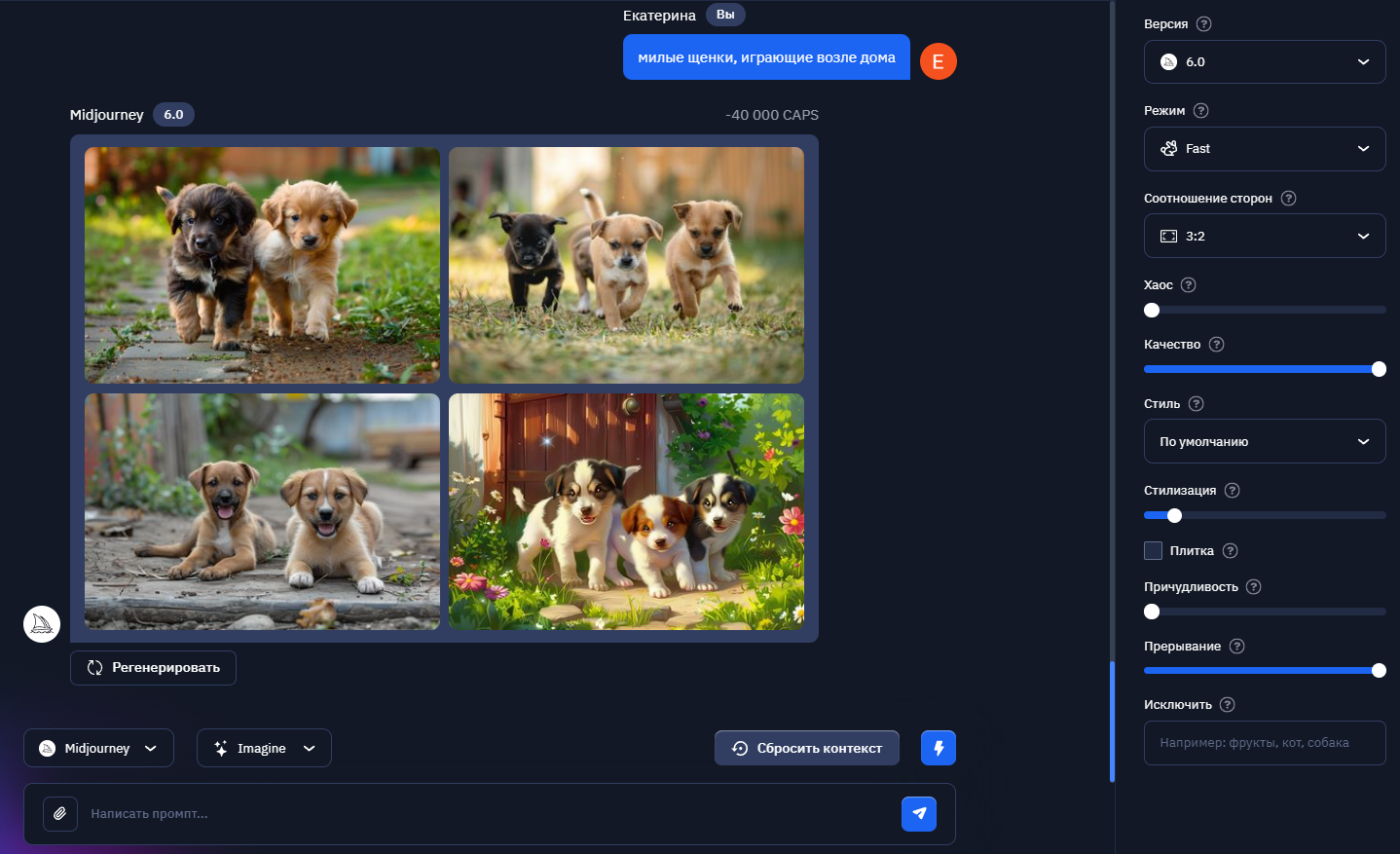The height and width of the screenshot is (854, 1400).
Task: Click the blue prompt message bubble
Action: pyautogui.click(x=766, y=57)
